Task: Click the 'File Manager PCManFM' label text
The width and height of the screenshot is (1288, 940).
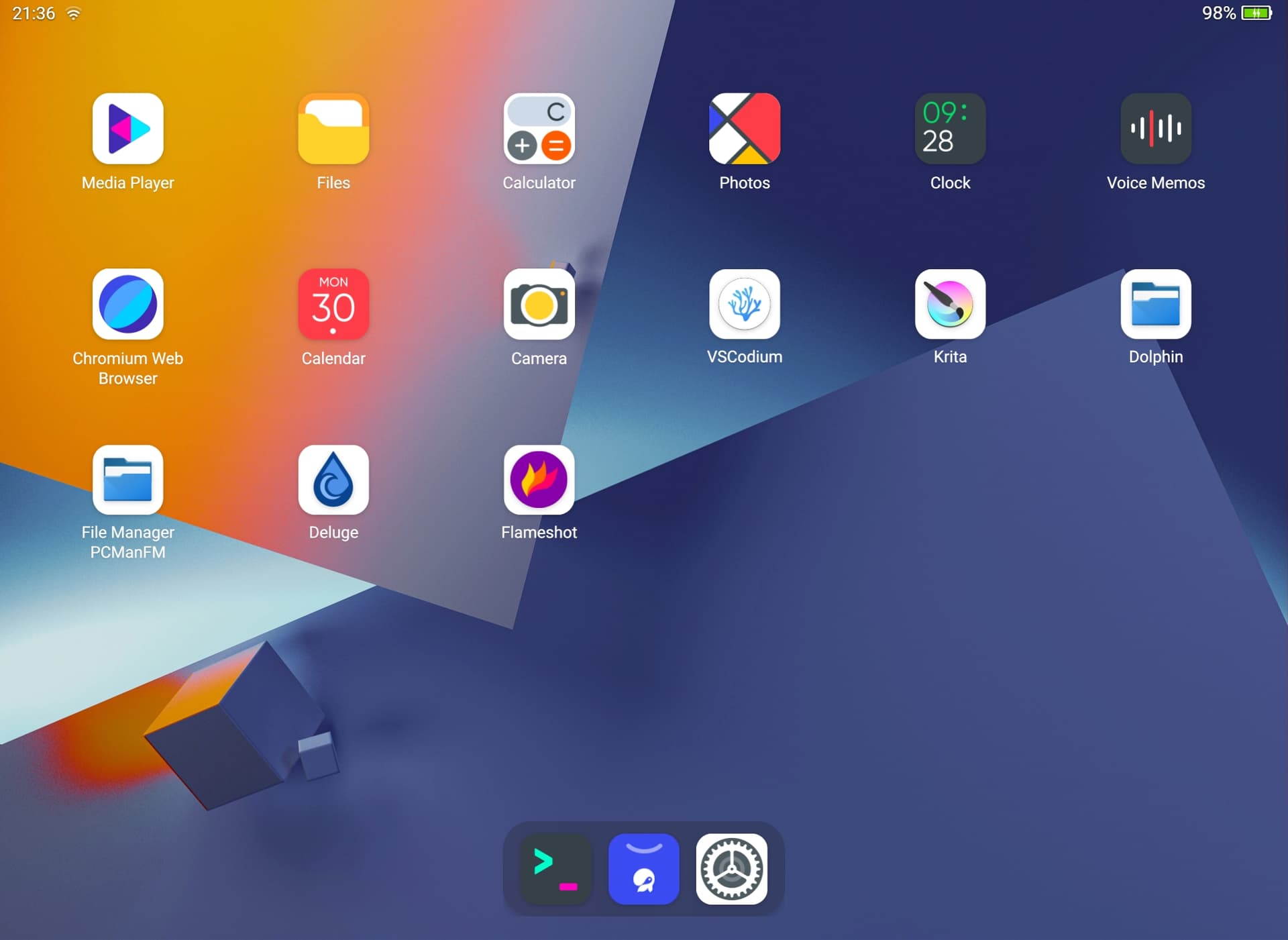Action: (127, 542)
